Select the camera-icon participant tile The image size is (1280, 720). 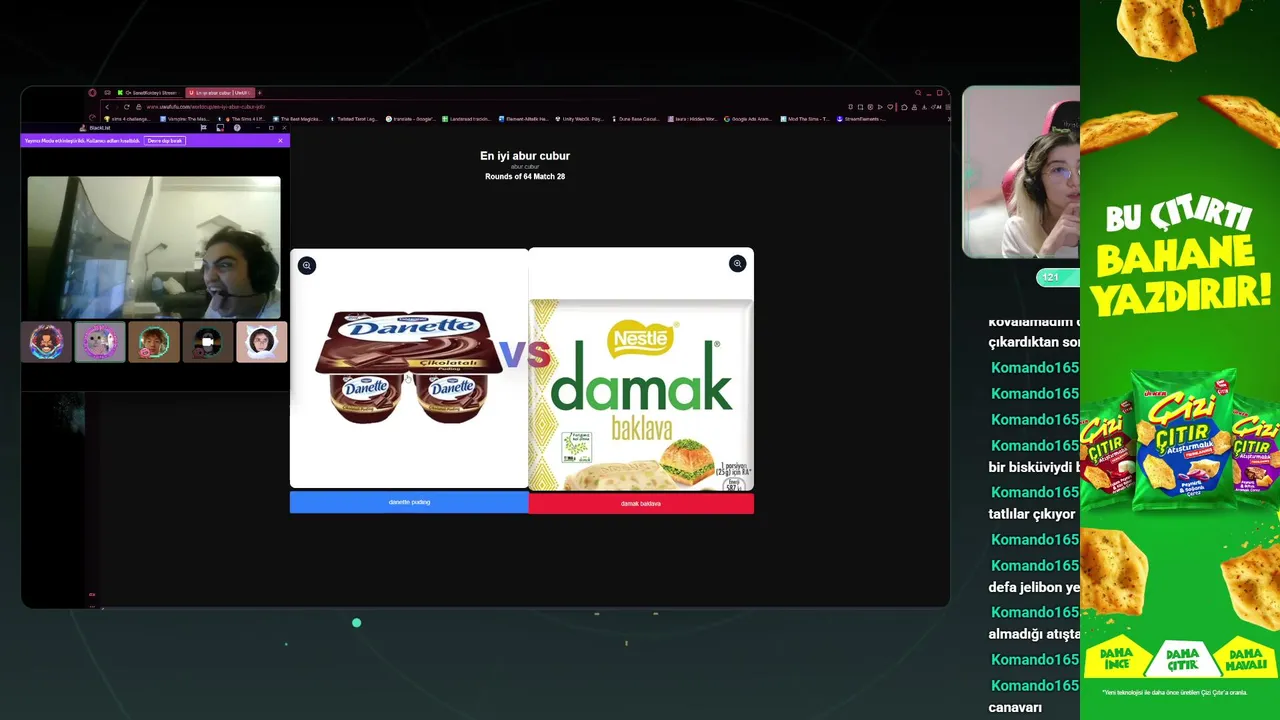click(208, 342)
